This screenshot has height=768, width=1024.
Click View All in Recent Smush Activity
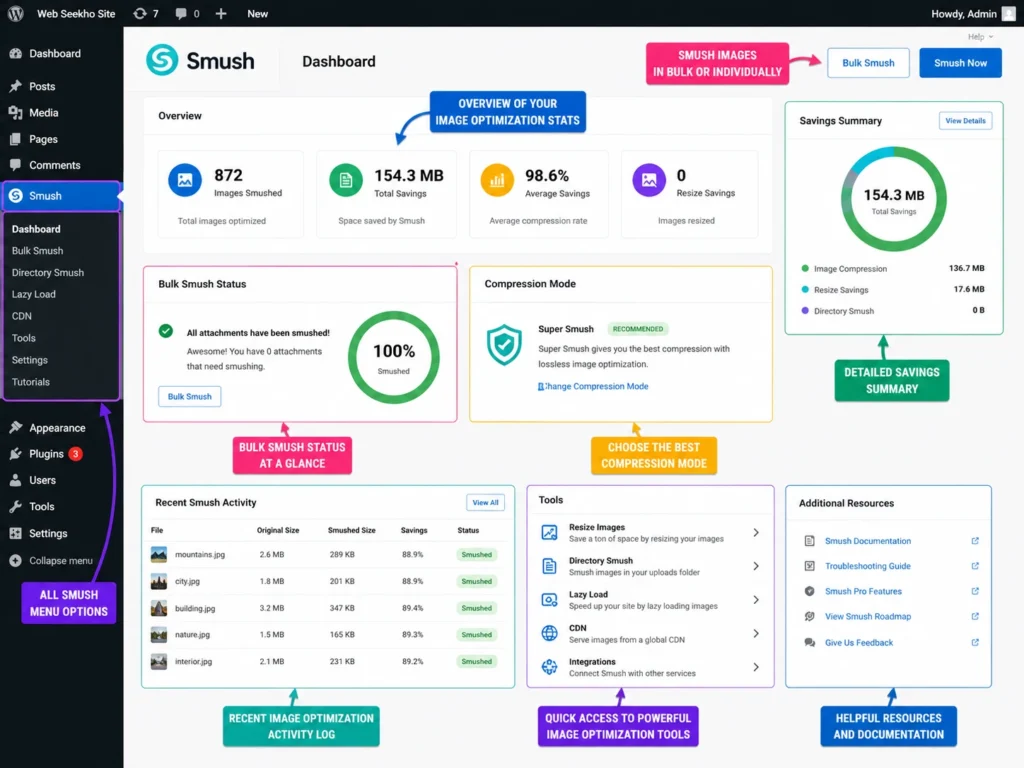[485, 503]
